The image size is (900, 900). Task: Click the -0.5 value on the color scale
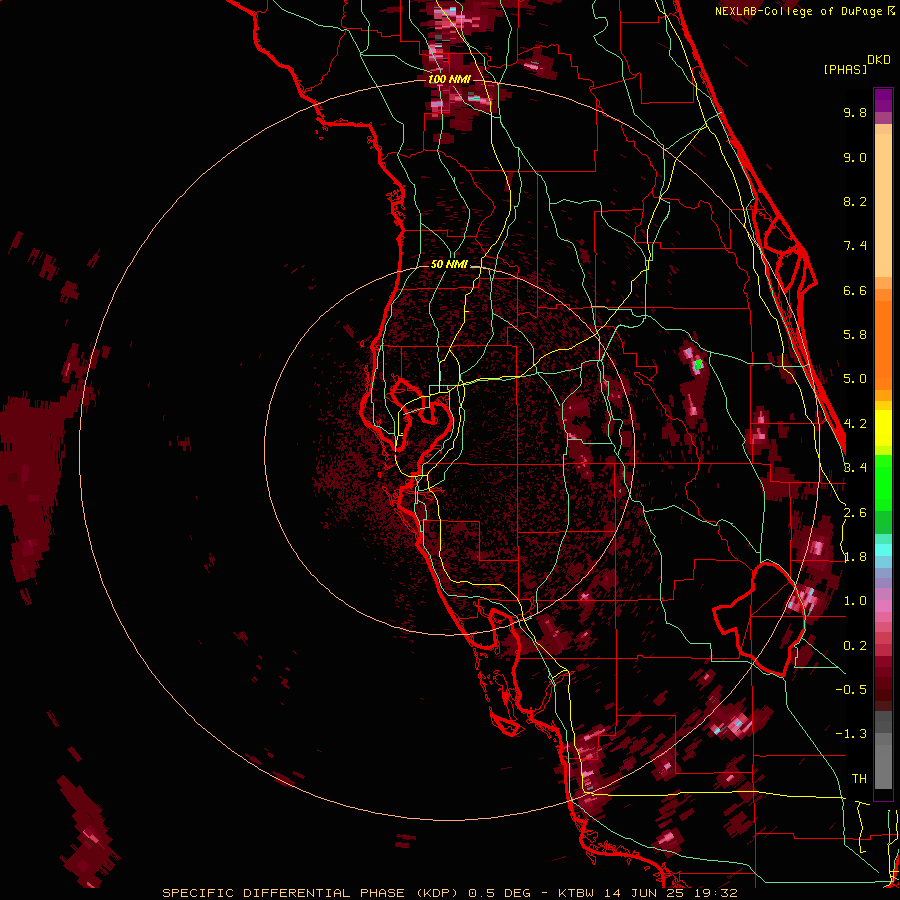coord(851,690)
